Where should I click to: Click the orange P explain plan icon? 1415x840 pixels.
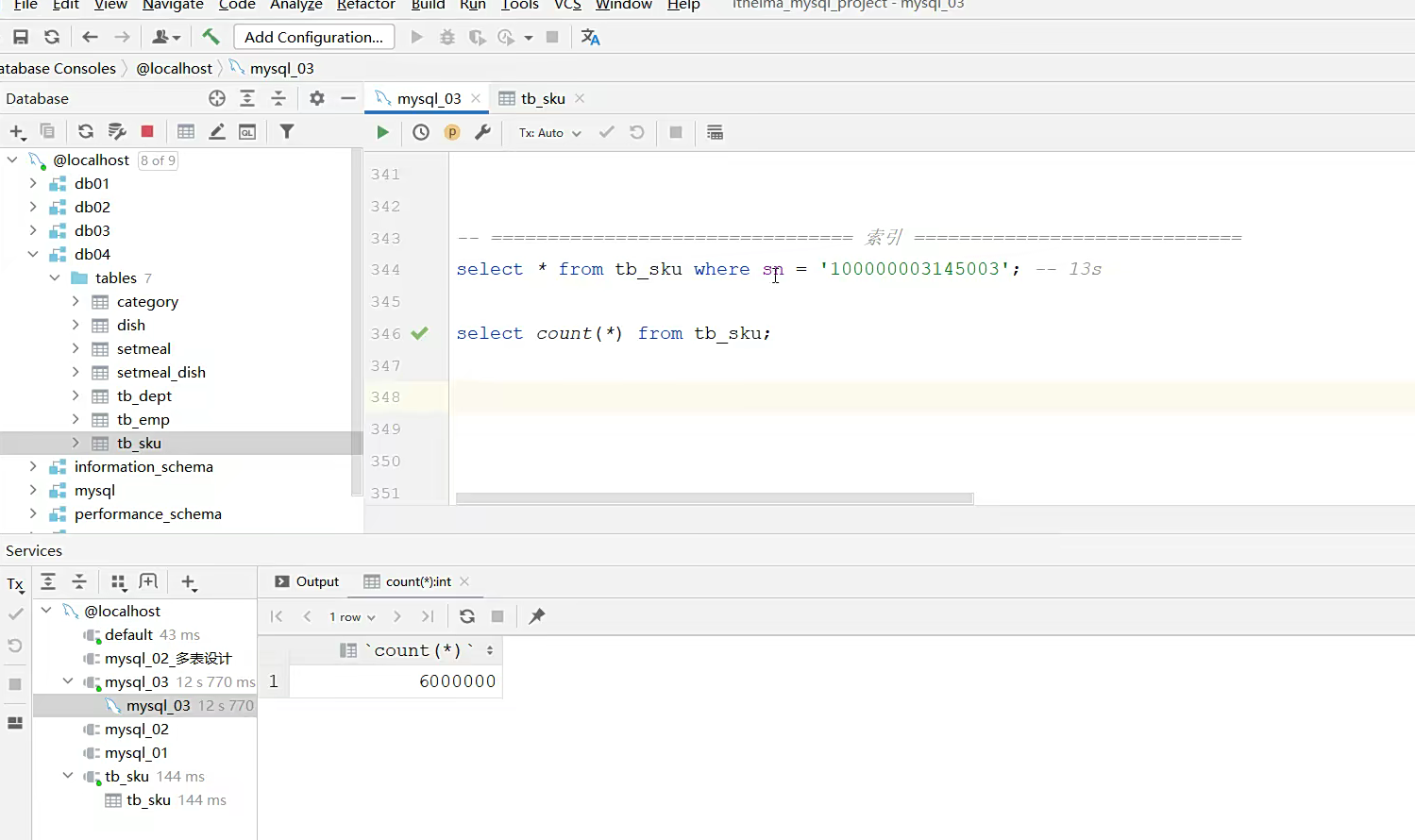[452, 132]
